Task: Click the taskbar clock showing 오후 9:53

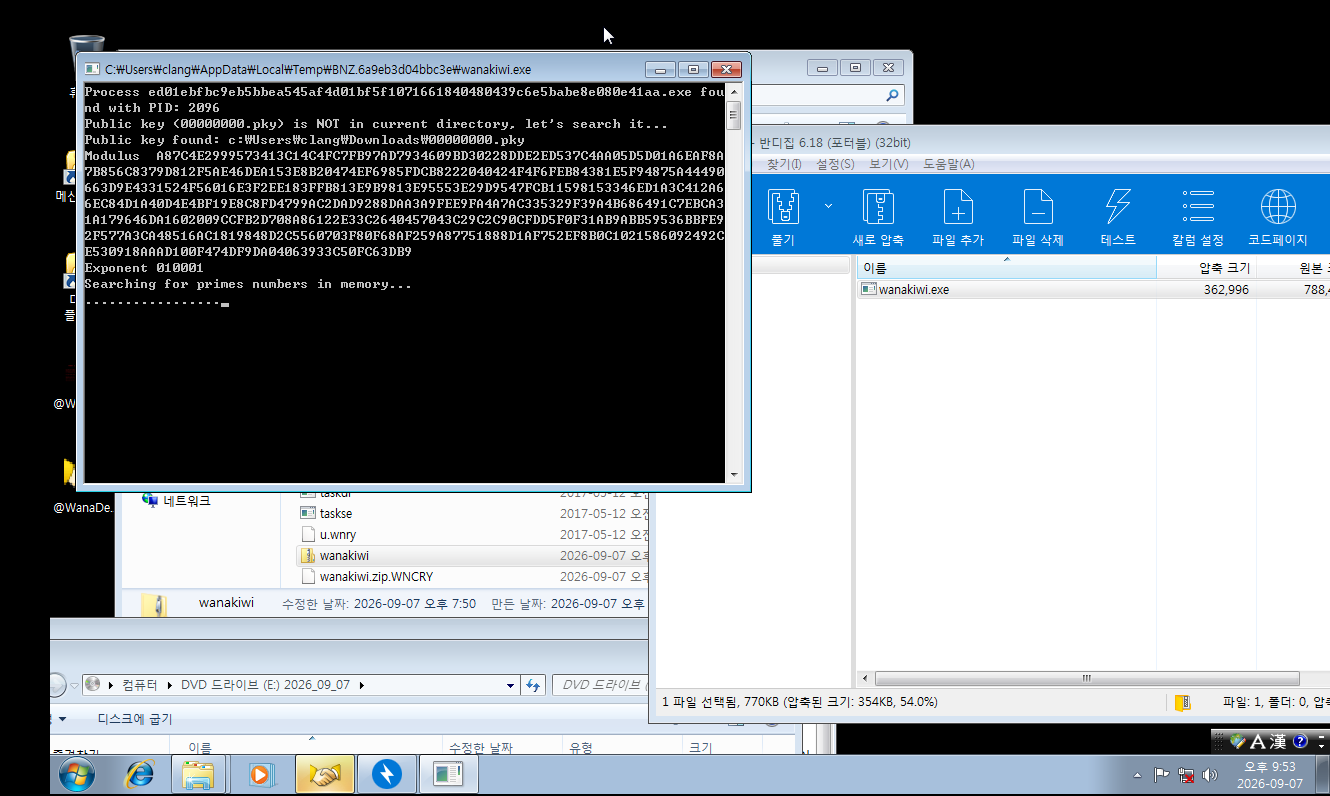Action: pos(1268,775)
